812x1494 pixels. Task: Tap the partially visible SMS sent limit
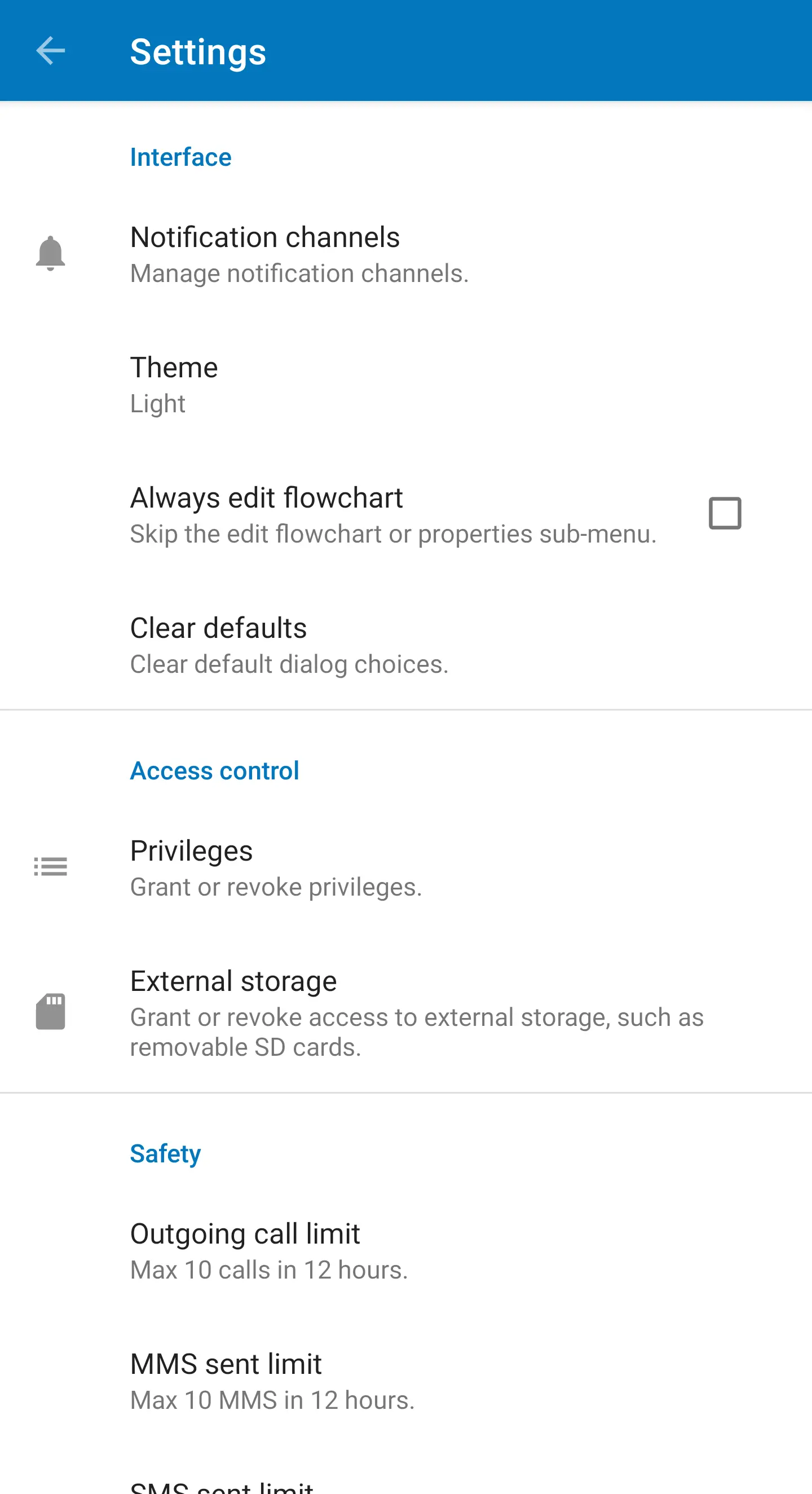click(222, 1486)
